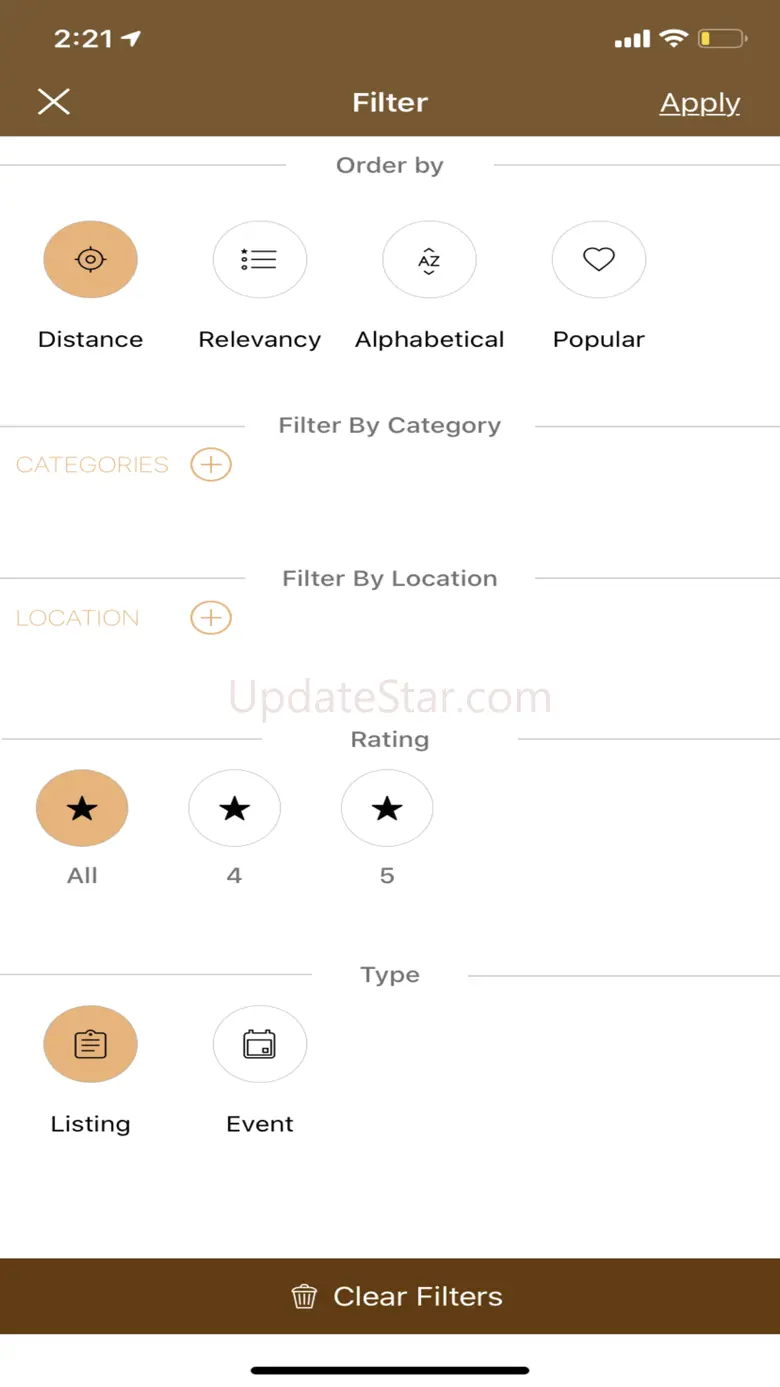Viewport: 780px width, 1387px height.
Task: Expand location with the plus button
Action: coord(211,618)
